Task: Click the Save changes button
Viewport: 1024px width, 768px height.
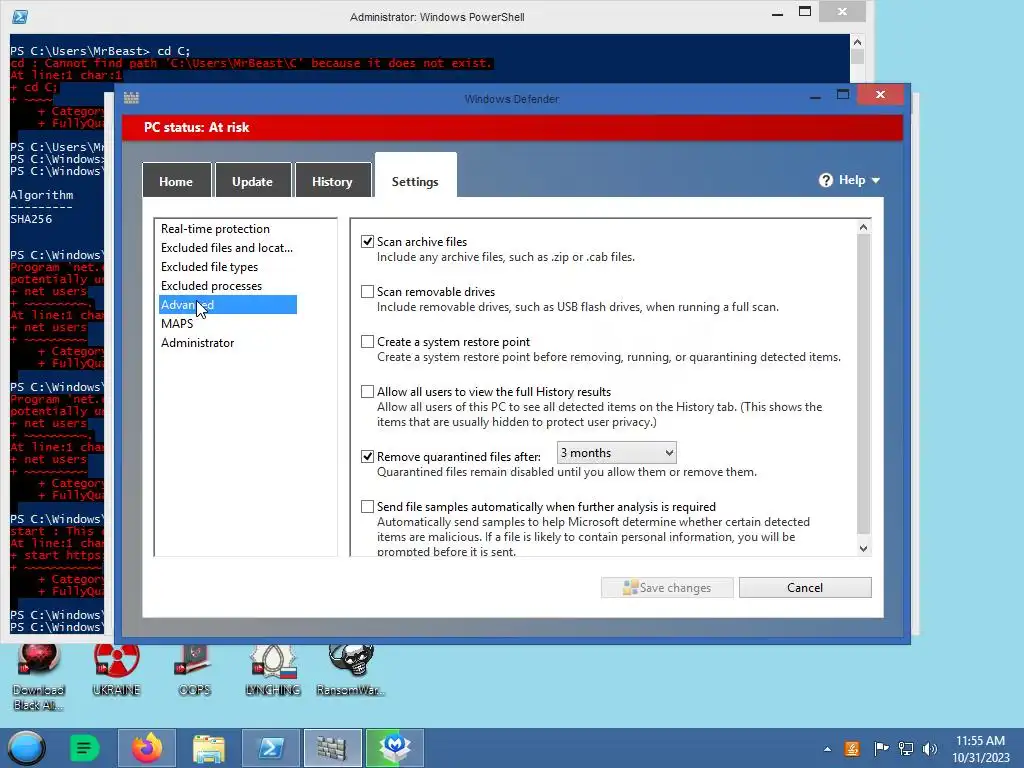Action: tap(667, 588)
